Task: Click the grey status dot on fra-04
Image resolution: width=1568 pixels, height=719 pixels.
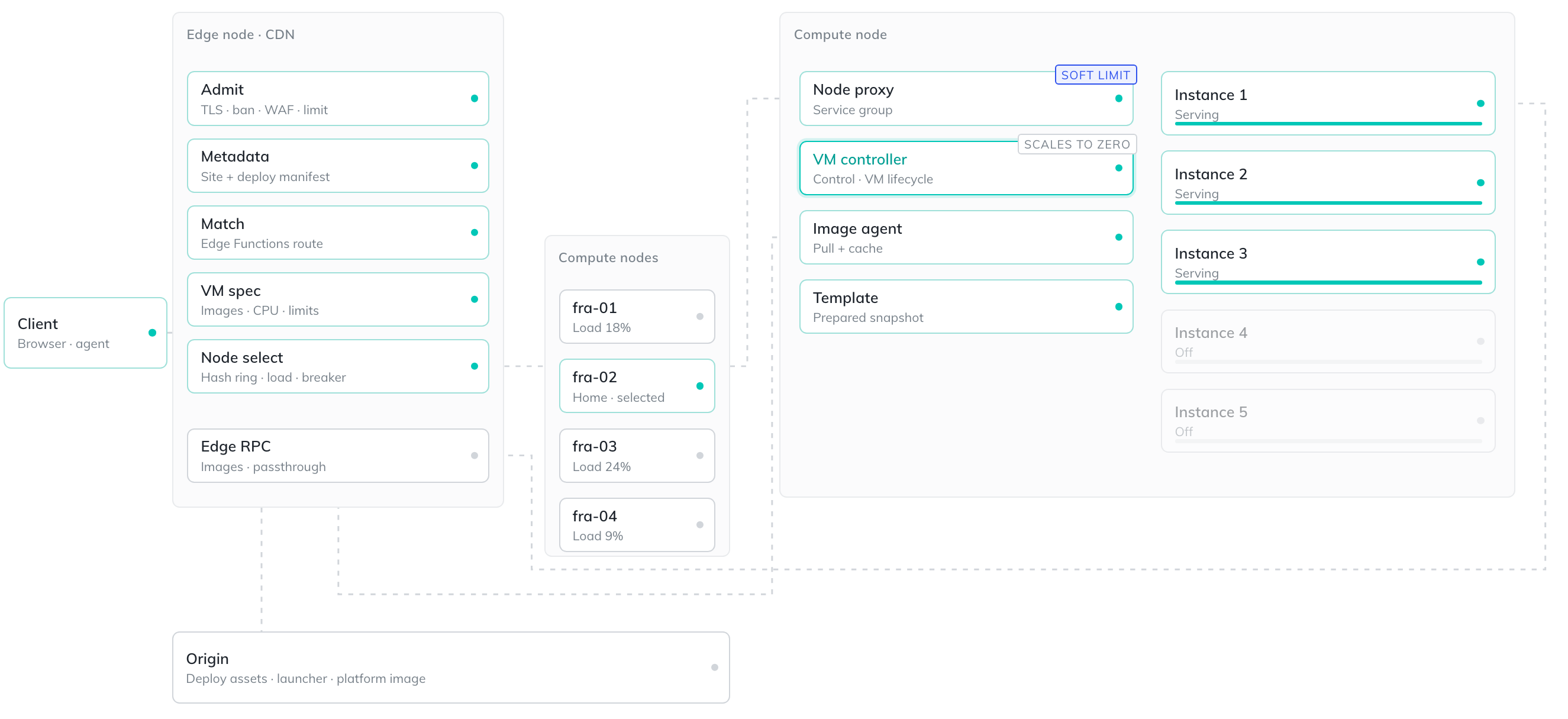Action: pyautogui.click(x=700, y=525)
